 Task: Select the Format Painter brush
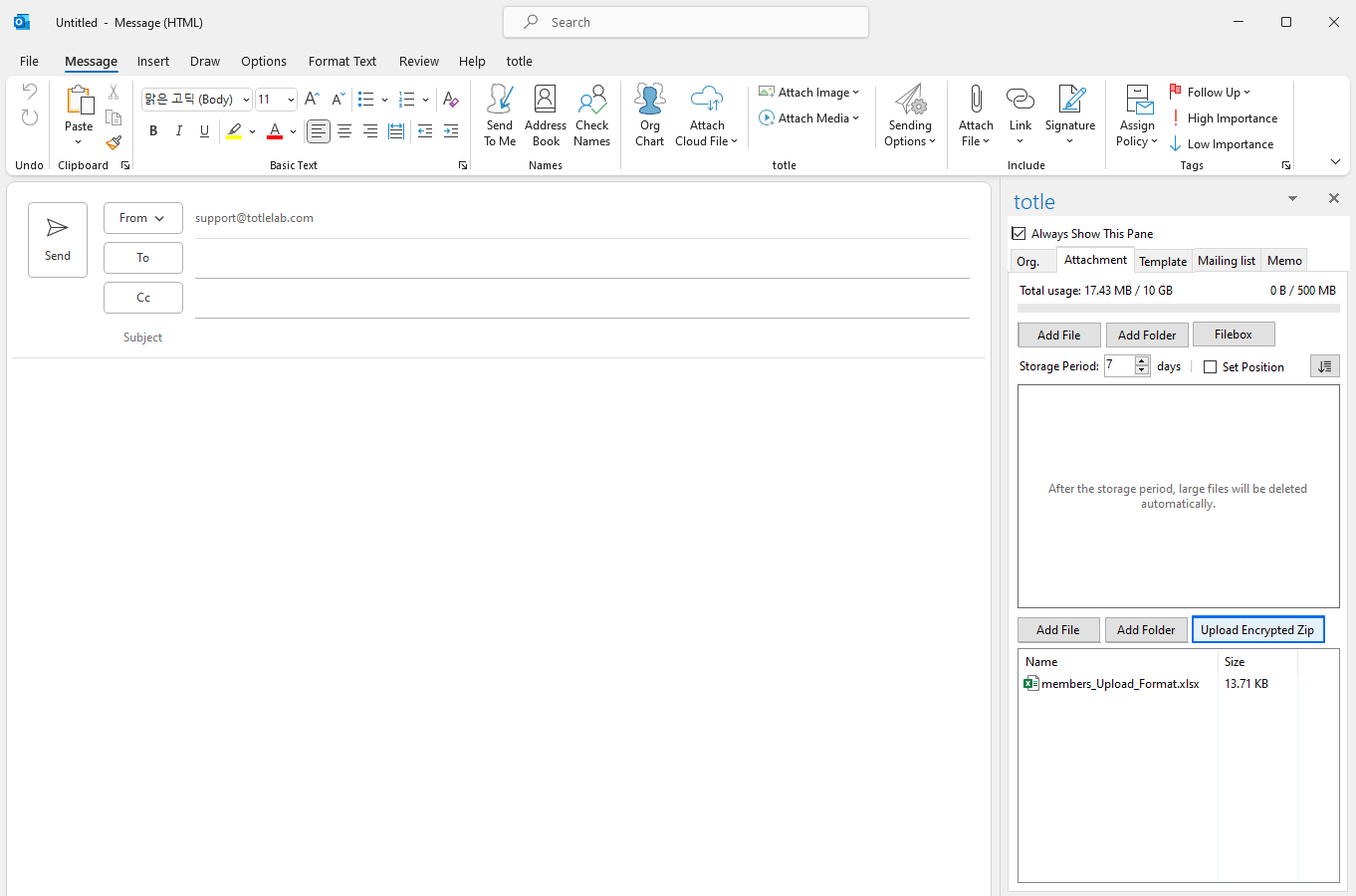point(113,142)
